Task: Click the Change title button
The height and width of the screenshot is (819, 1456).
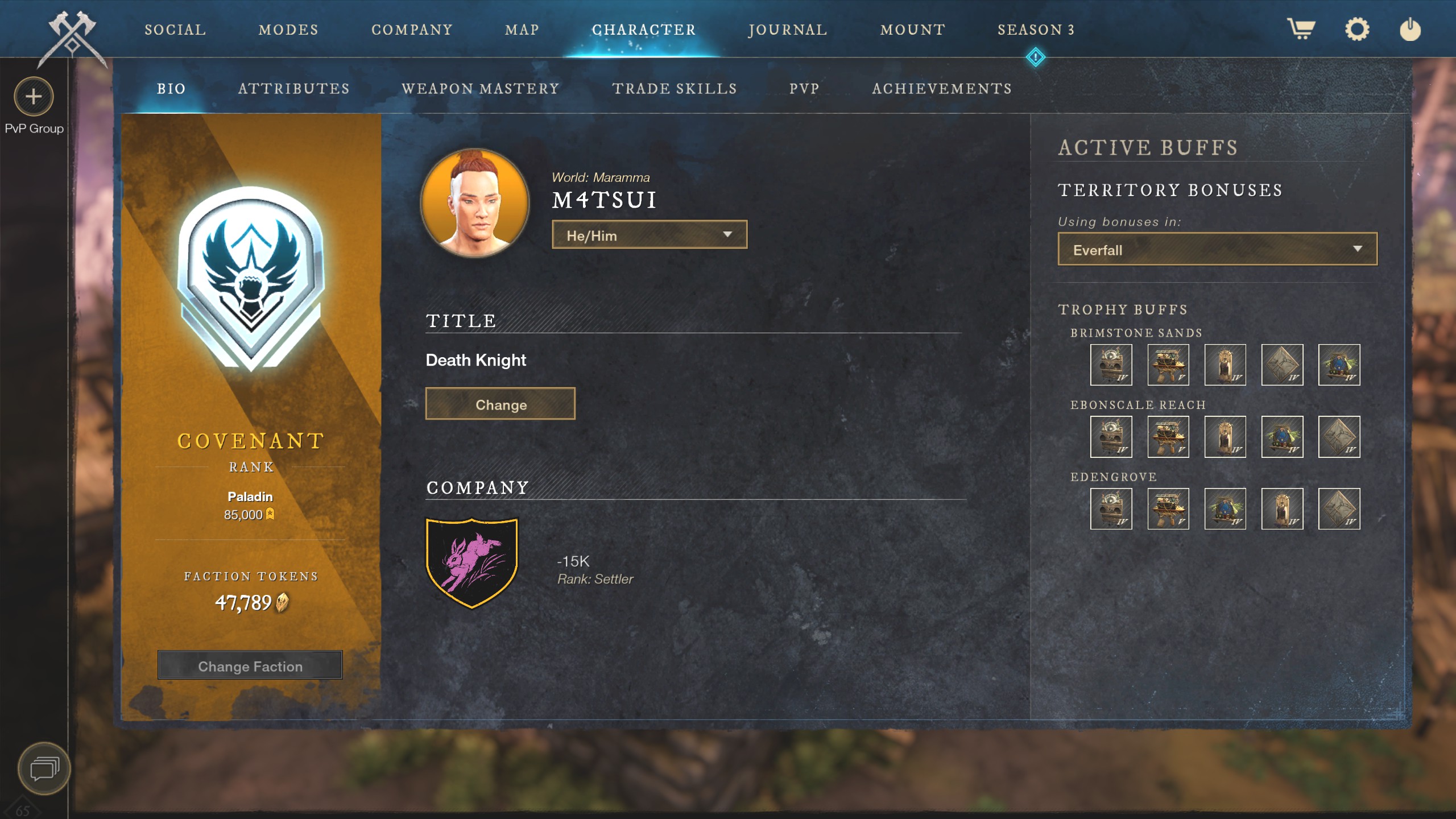Action: tap(500, 404)
